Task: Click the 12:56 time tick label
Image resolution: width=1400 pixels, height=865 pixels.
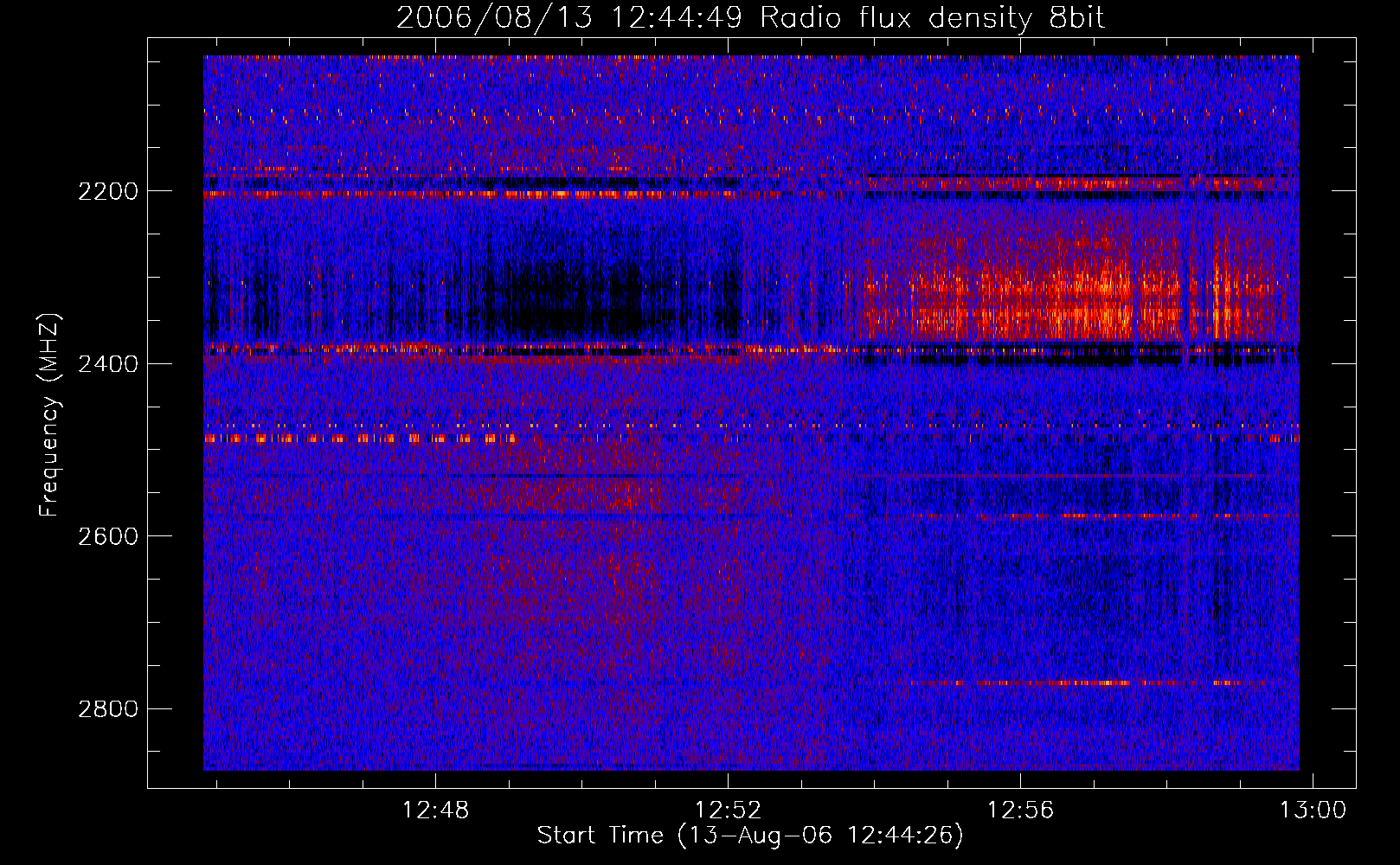Action: [1021, 811]
